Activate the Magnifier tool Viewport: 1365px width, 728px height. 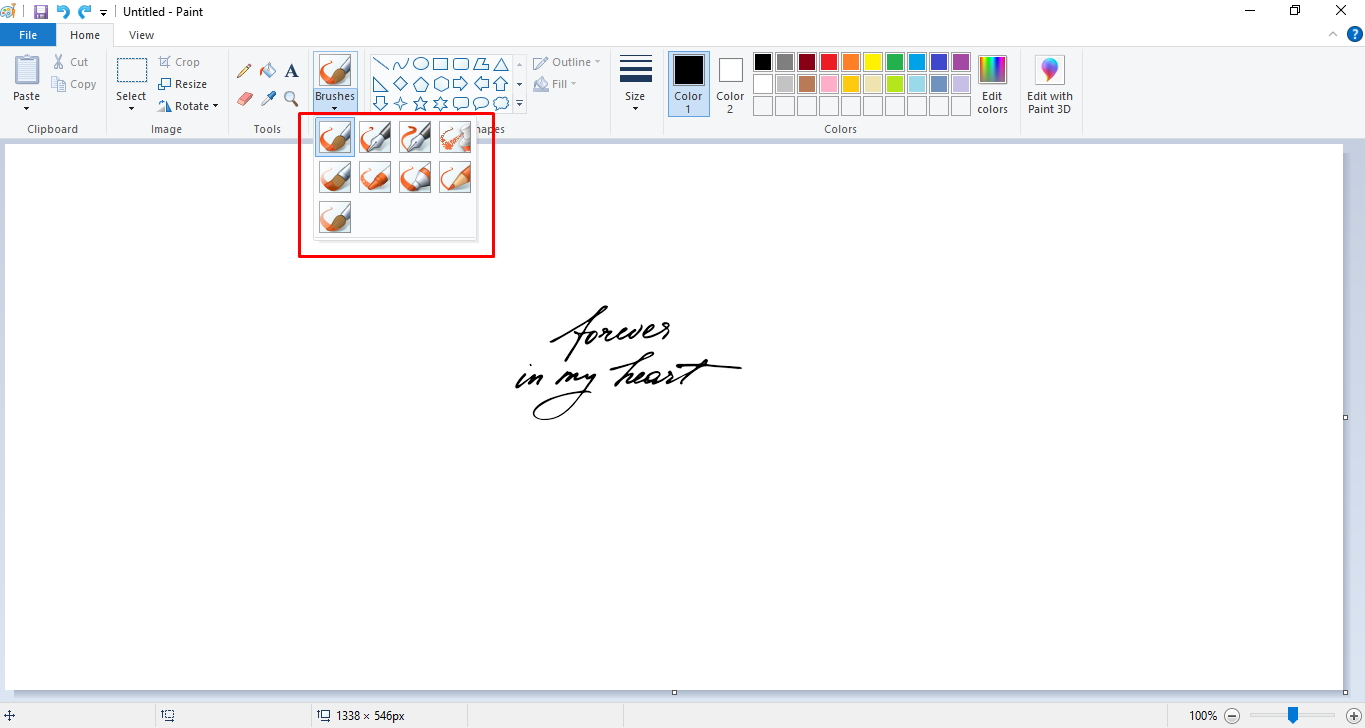(x=290, y=98)
